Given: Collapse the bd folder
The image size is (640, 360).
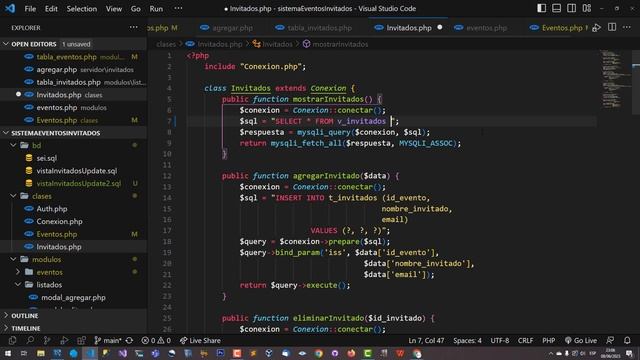Looking at the screenshot, I should point(13,145).
